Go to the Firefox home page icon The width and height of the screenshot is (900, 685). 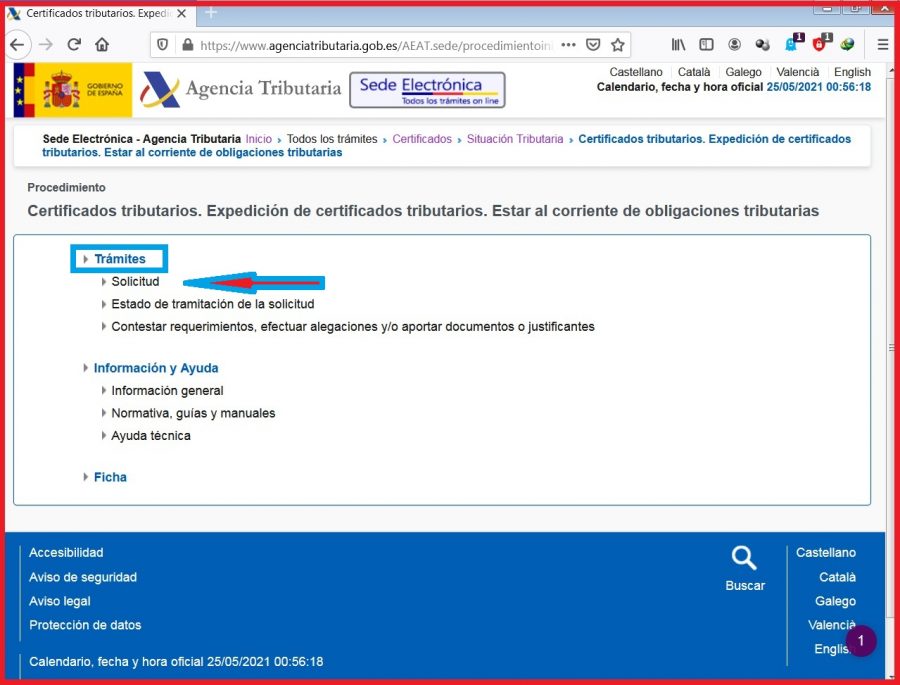click(102, 45)
